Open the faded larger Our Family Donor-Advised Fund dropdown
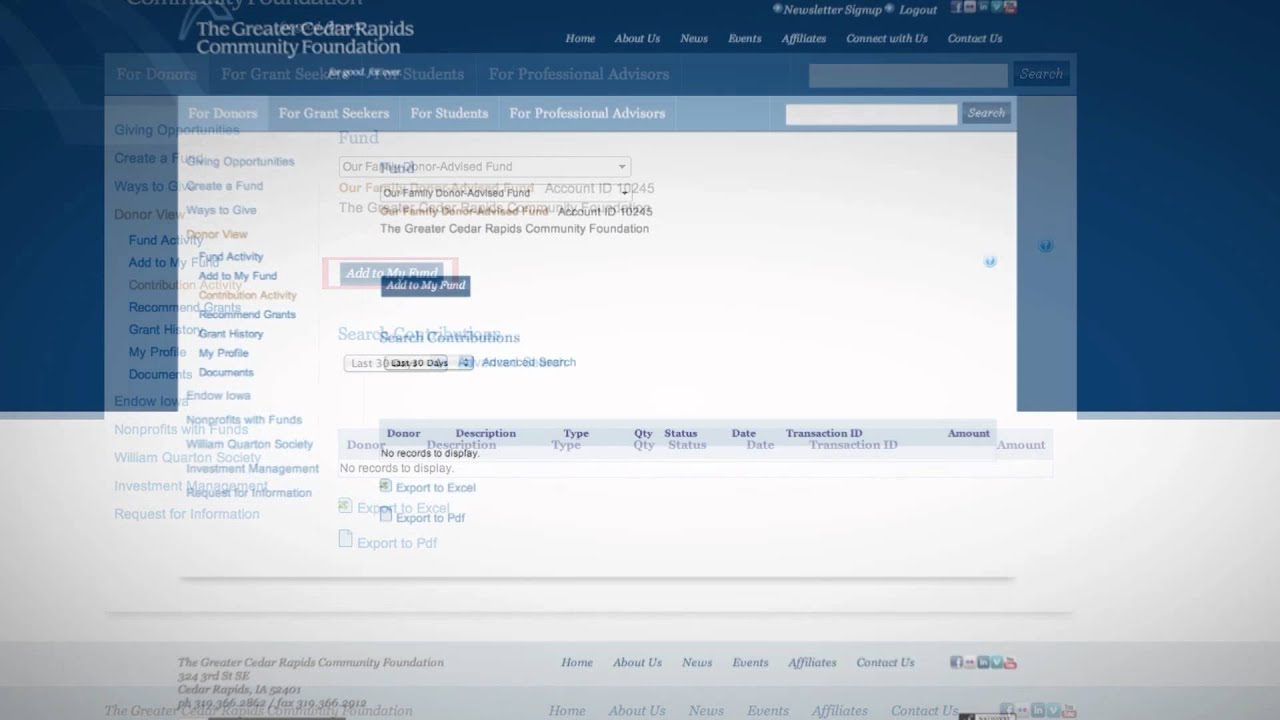The image size is (1280, 720). pyautogui.click(x=485, y=167)
